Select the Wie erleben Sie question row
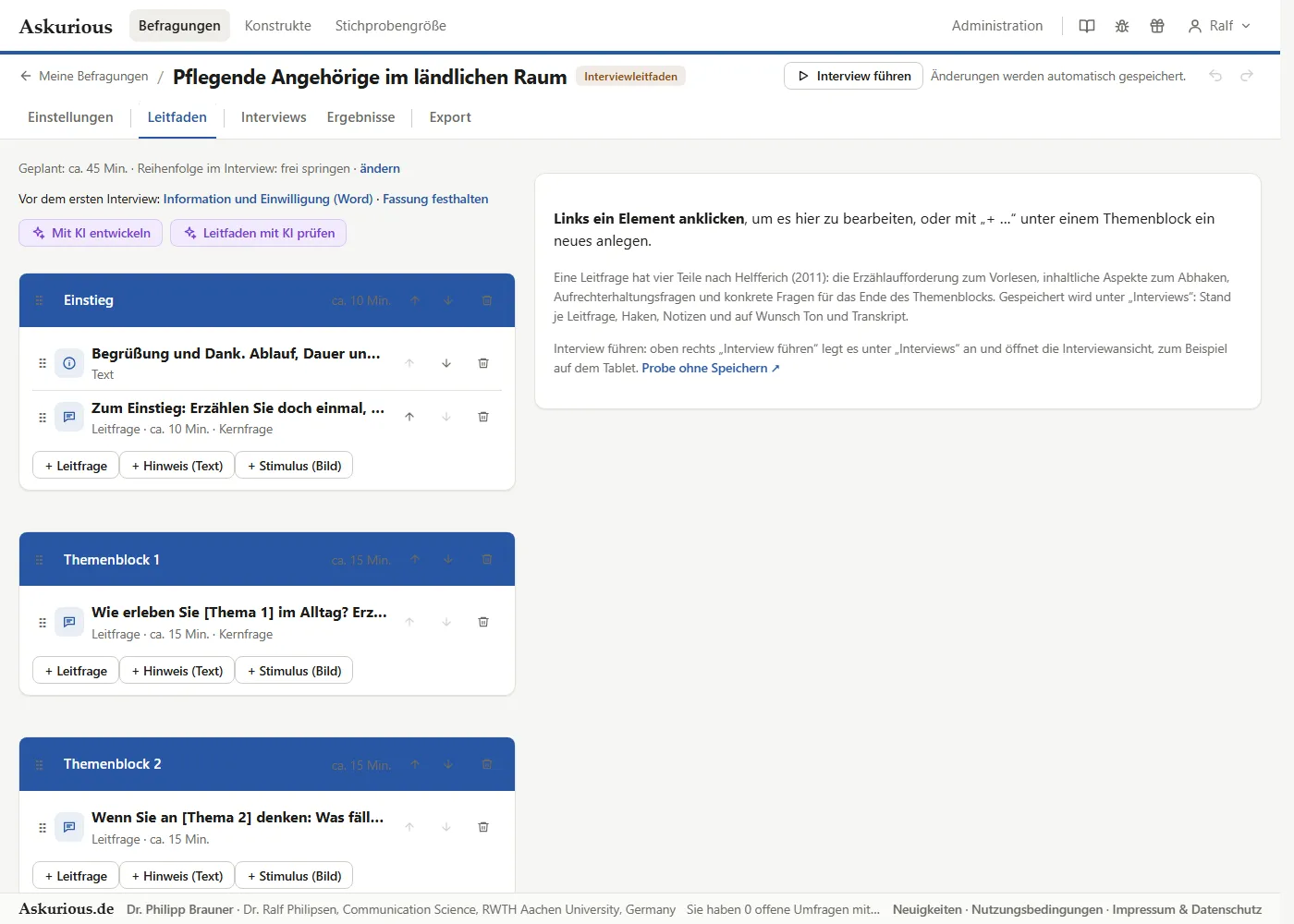1294x924 pixels. tap(267, 622)
